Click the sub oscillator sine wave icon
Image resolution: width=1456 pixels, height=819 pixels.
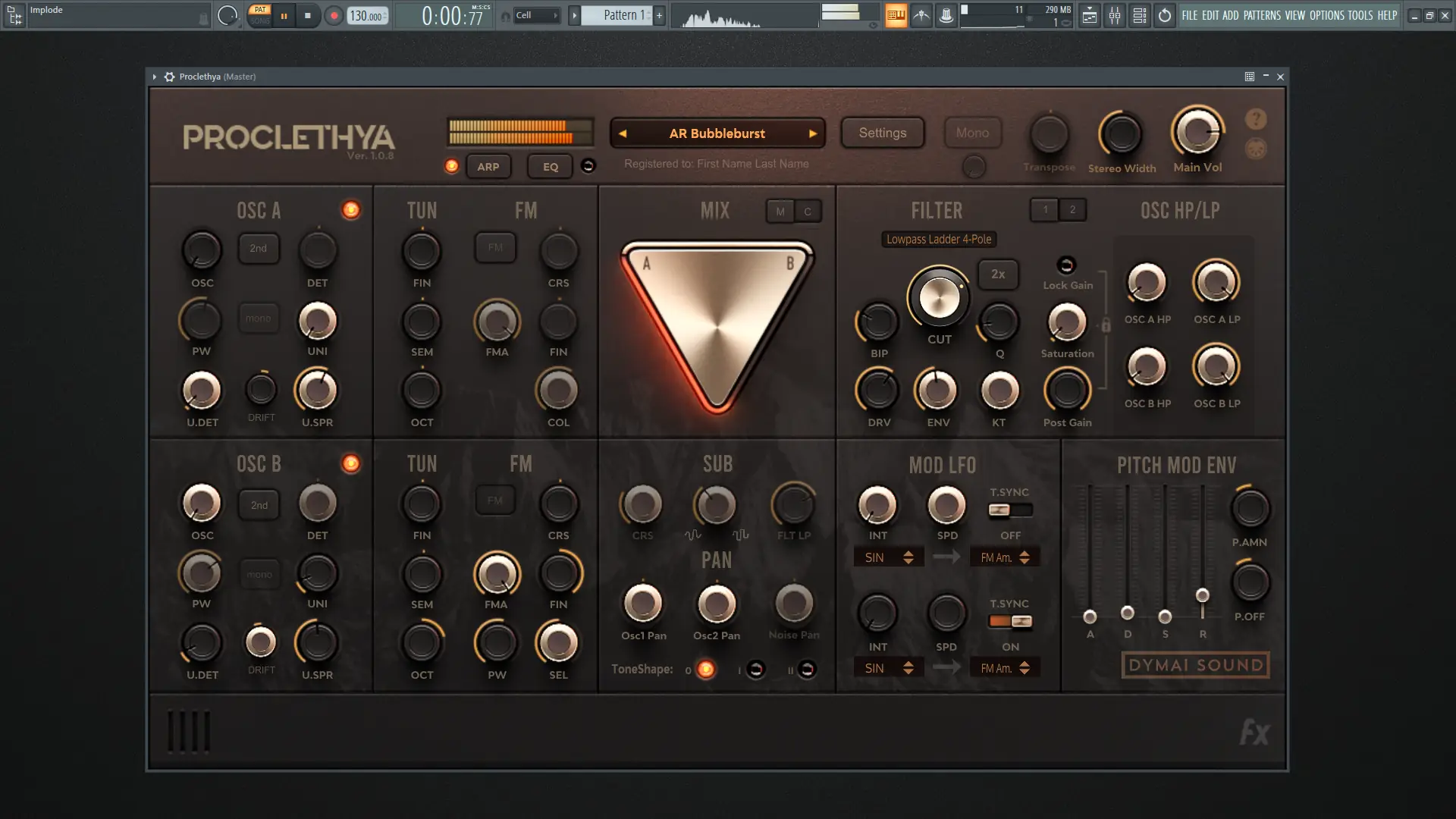tap(692, 535)
